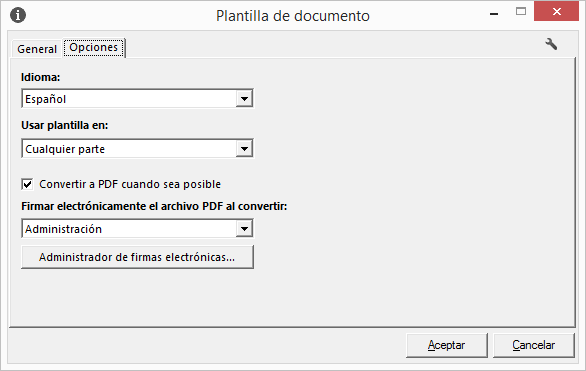Click the Español language field
Screen dimensions: 586x371
(x=129, y=99)
